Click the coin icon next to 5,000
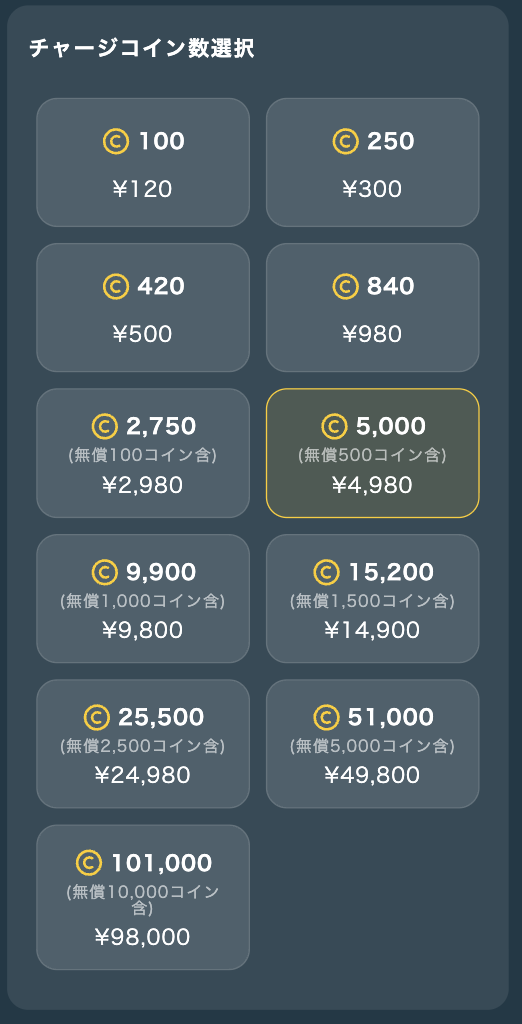The image size is (522, 1024). [334, 426]
